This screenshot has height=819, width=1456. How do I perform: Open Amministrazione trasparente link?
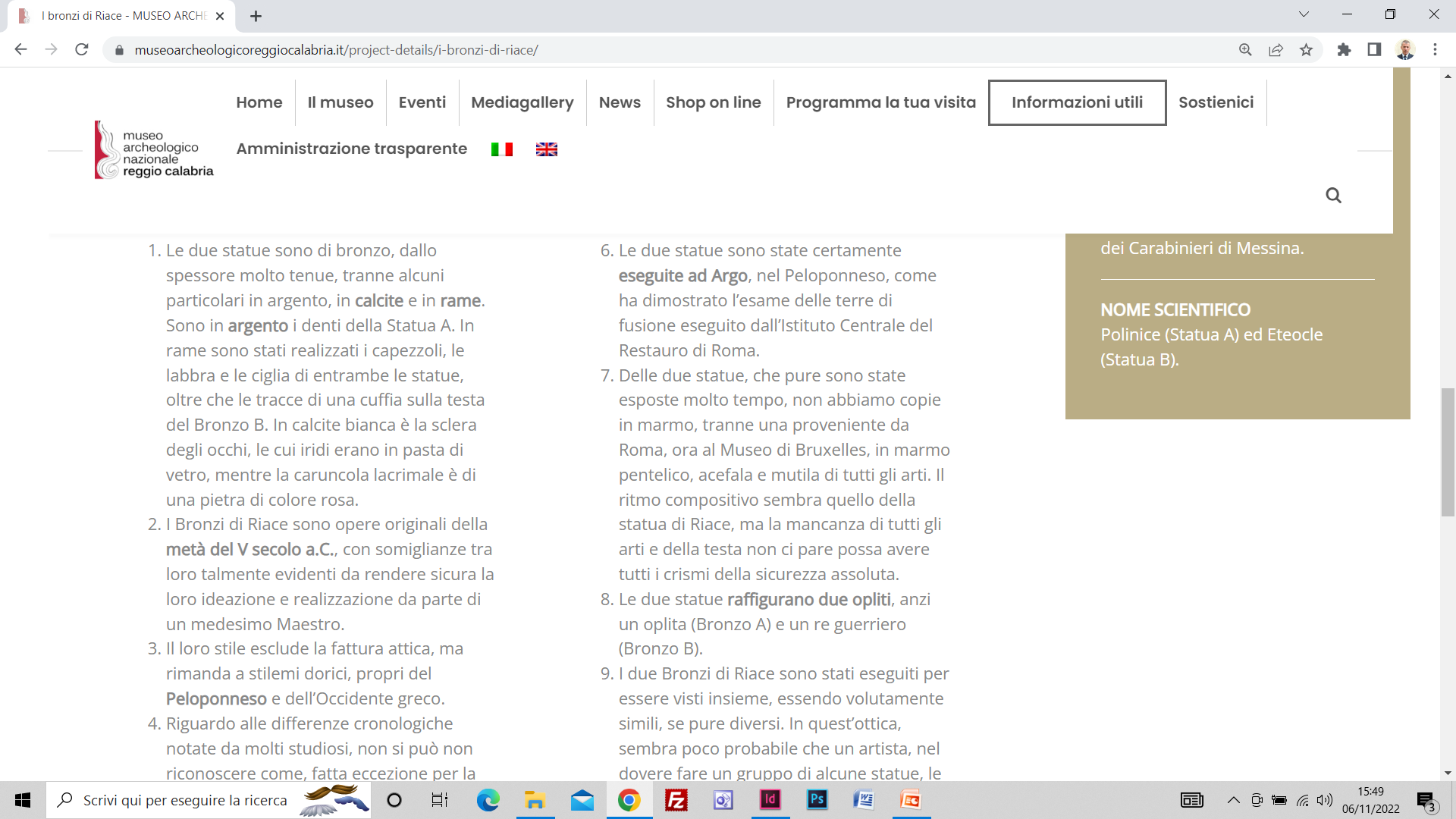pos(352,149)
